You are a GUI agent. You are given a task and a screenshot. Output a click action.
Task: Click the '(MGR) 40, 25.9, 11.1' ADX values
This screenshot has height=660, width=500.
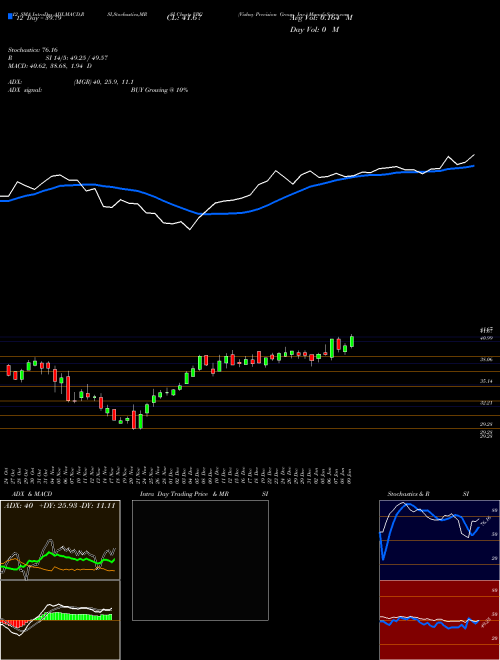tap(102, 82)
